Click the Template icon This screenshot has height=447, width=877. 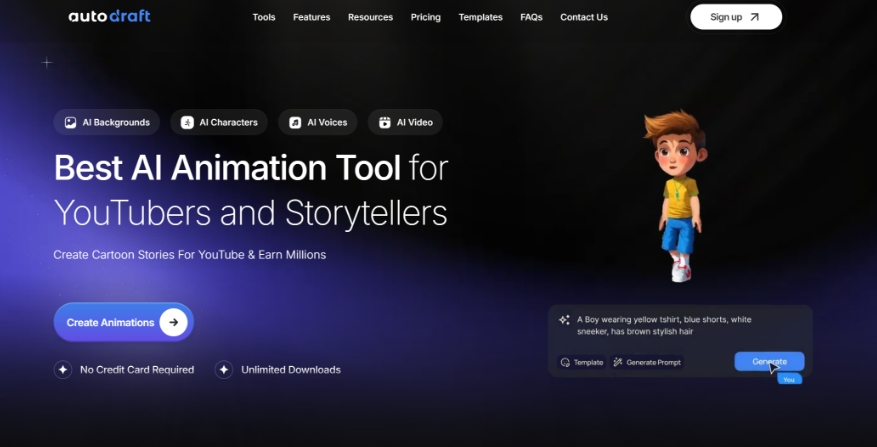click(x=565, y=363)
